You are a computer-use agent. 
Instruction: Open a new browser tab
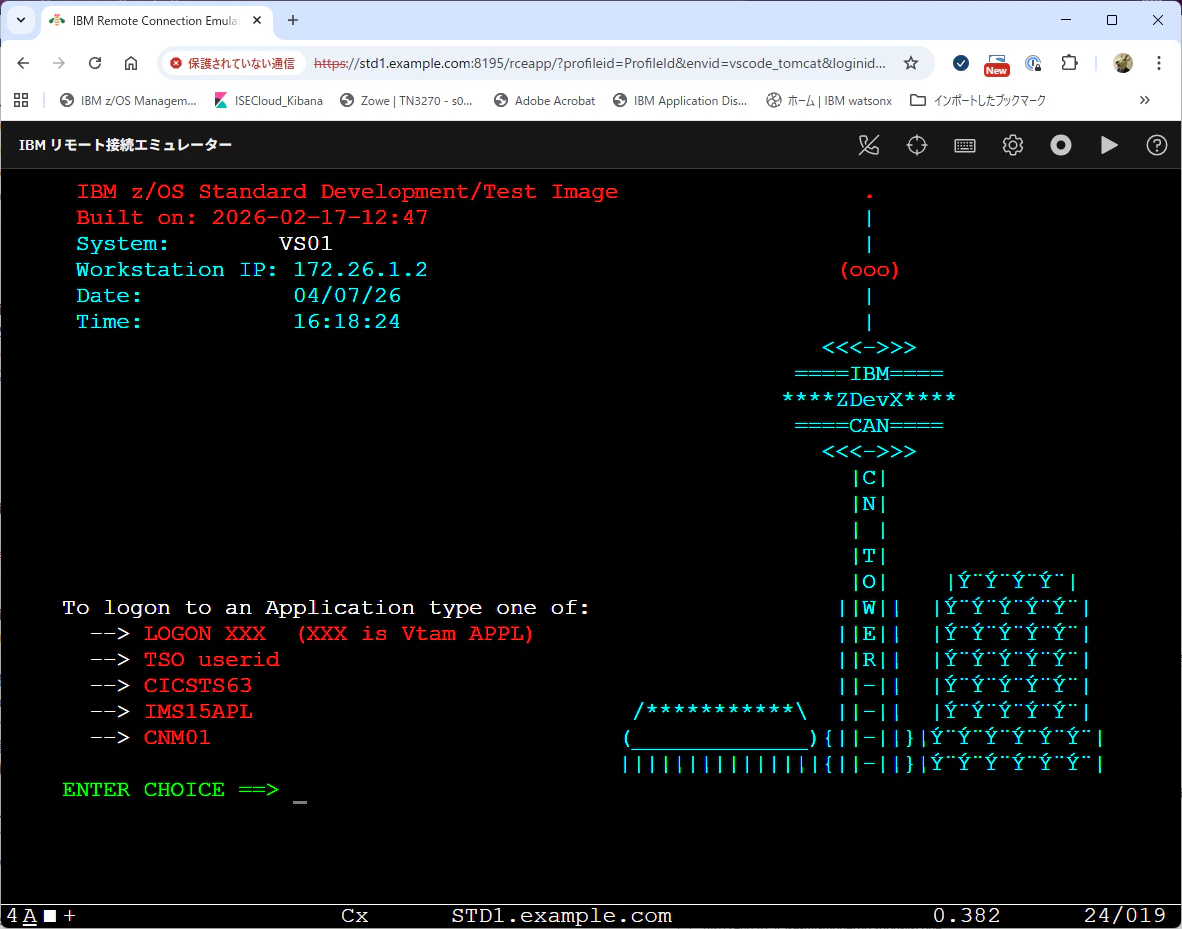pos(293,20)
